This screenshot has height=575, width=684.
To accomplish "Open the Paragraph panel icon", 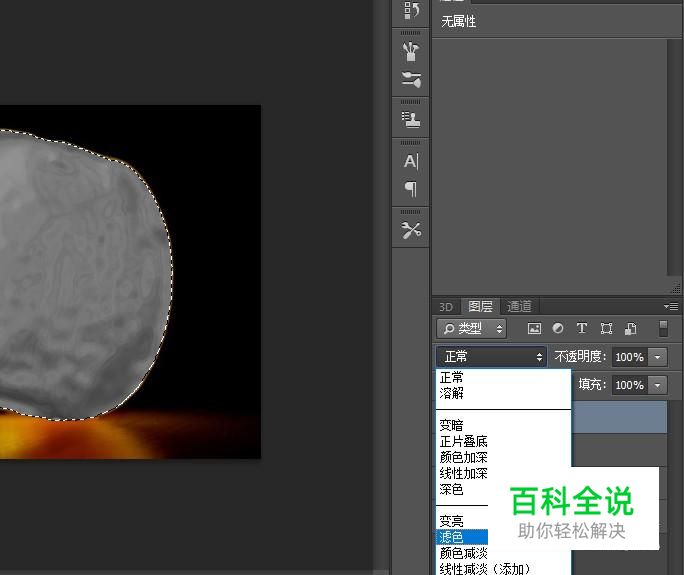I will coord(411,188).
